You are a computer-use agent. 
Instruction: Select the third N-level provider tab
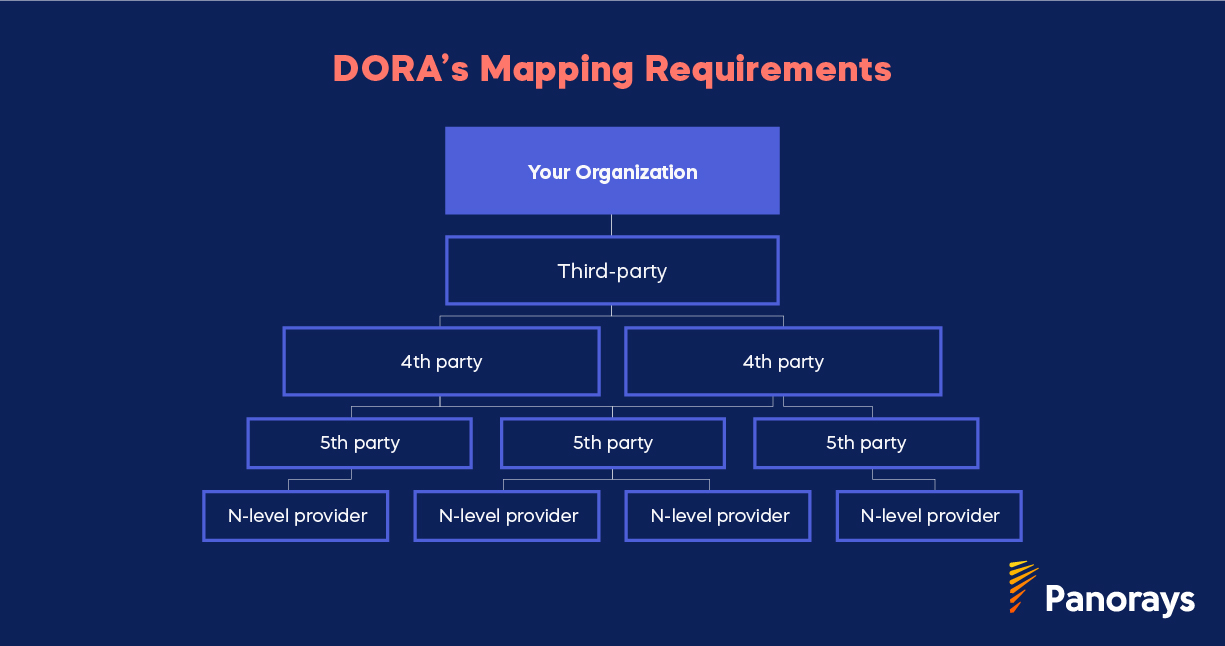717,515
